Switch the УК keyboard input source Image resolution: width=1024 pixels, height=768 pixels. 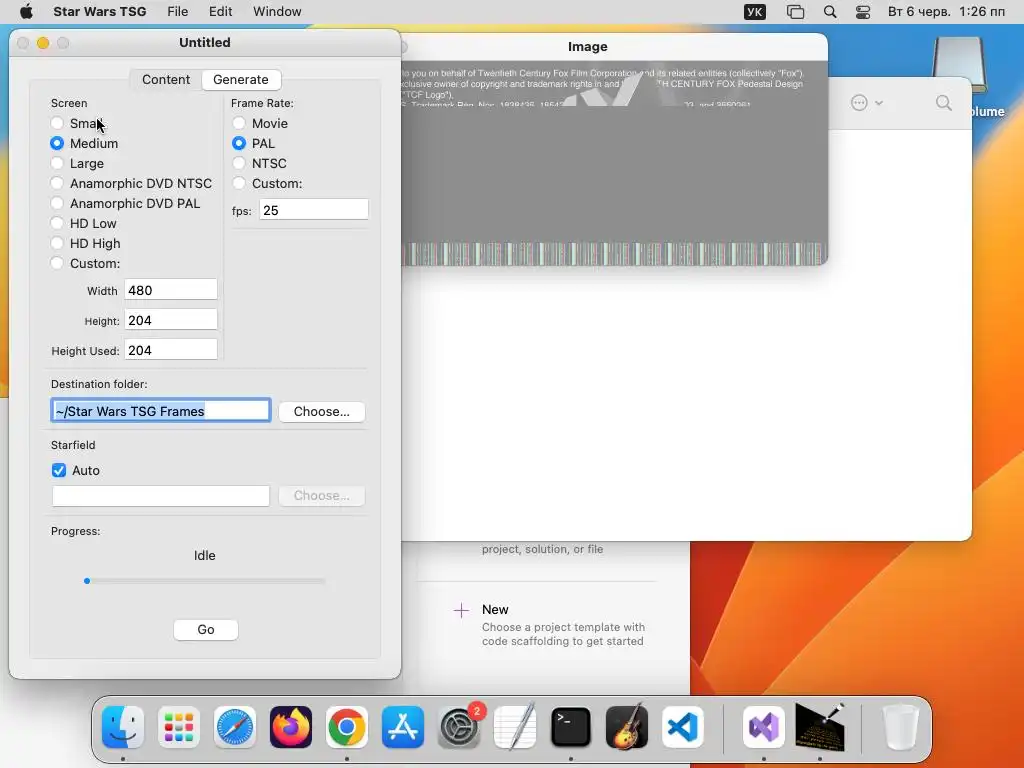754,12
